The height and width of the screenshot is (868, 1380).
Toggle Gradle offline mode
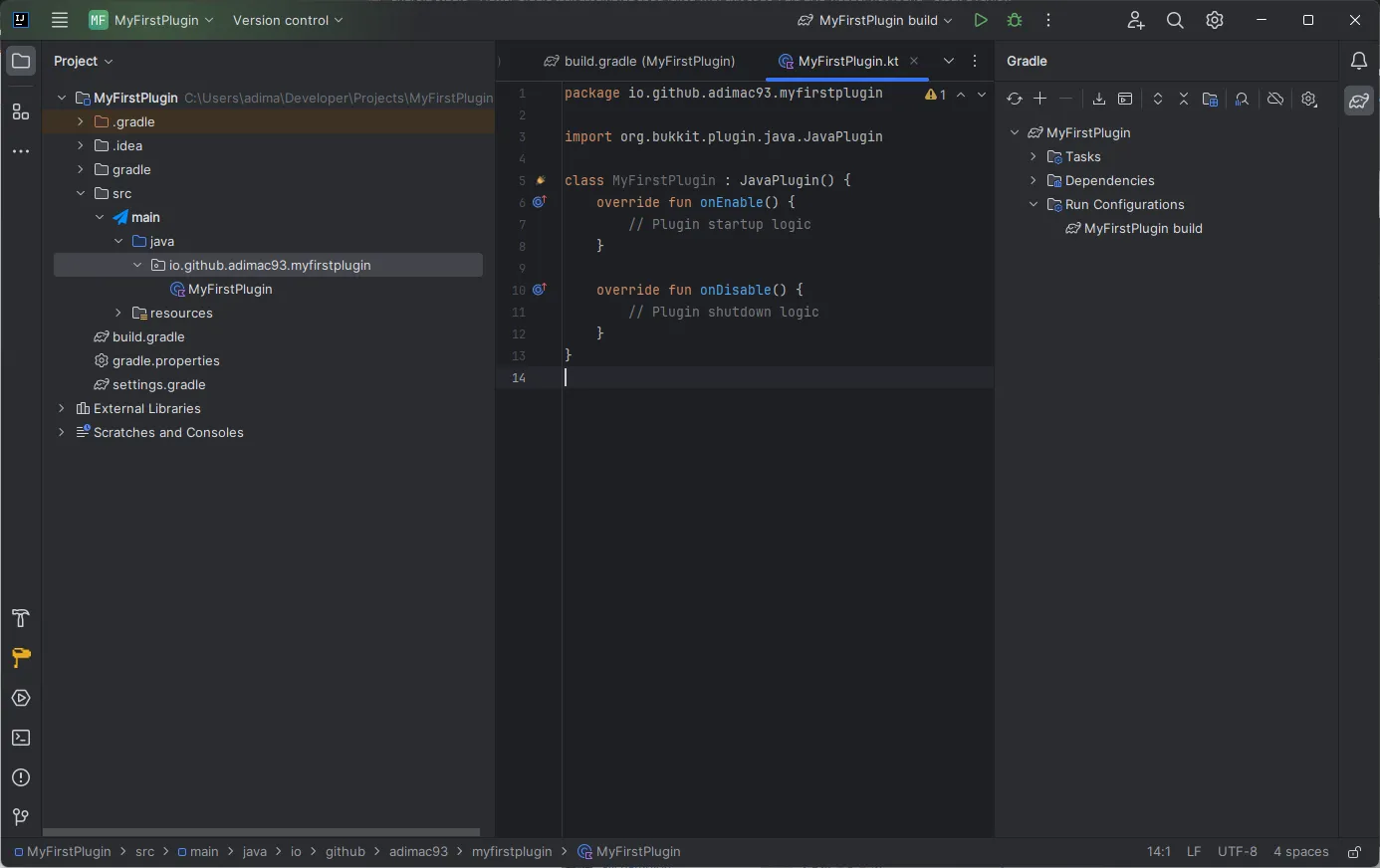pos(1275,99)
